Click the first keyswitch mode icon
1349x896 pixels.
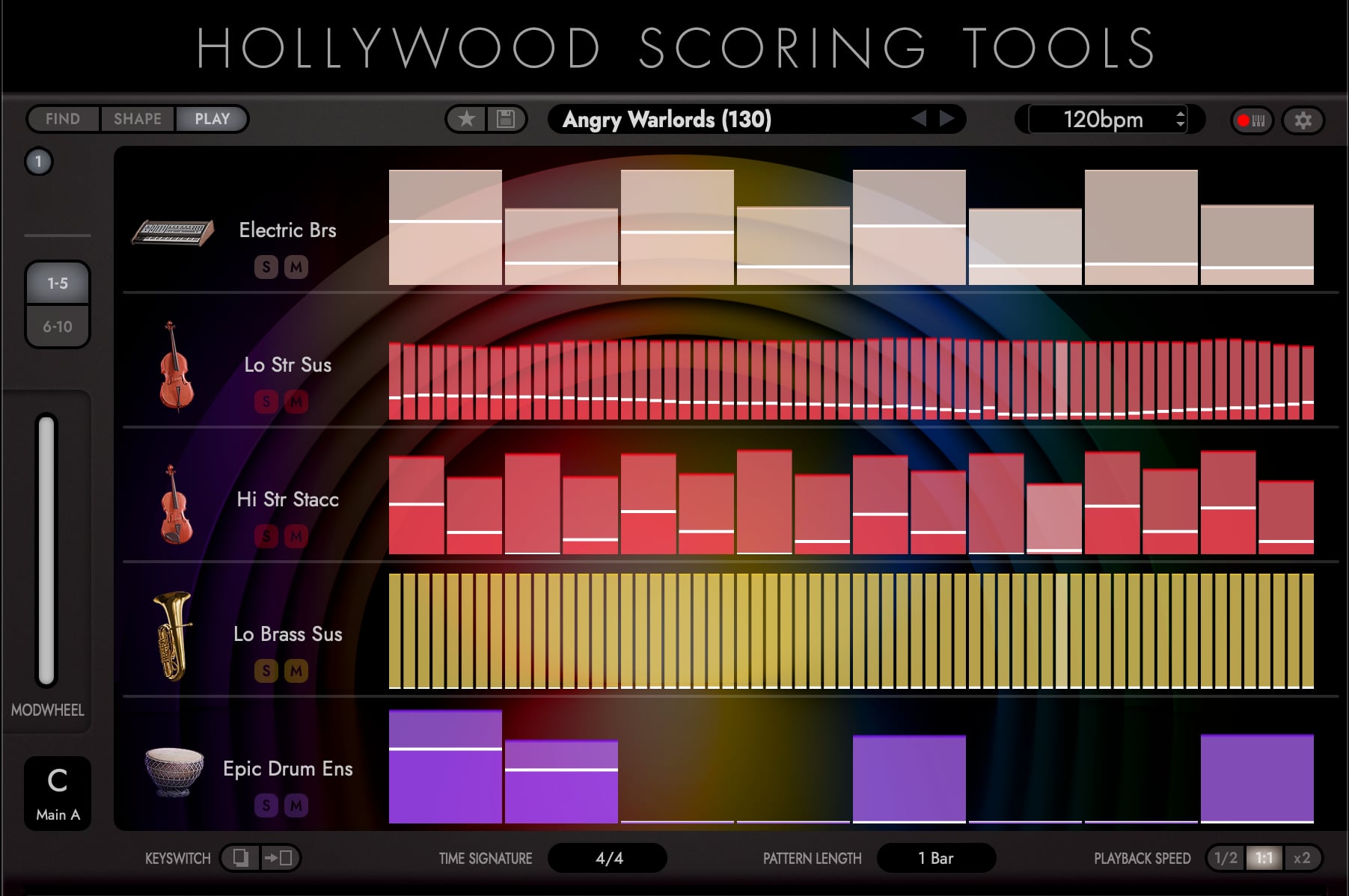coord(241,858)
